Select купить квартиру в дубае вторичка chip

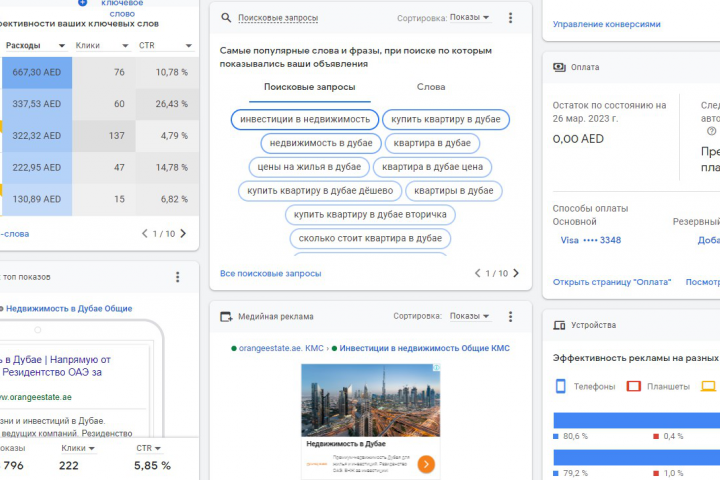[370, 215]
